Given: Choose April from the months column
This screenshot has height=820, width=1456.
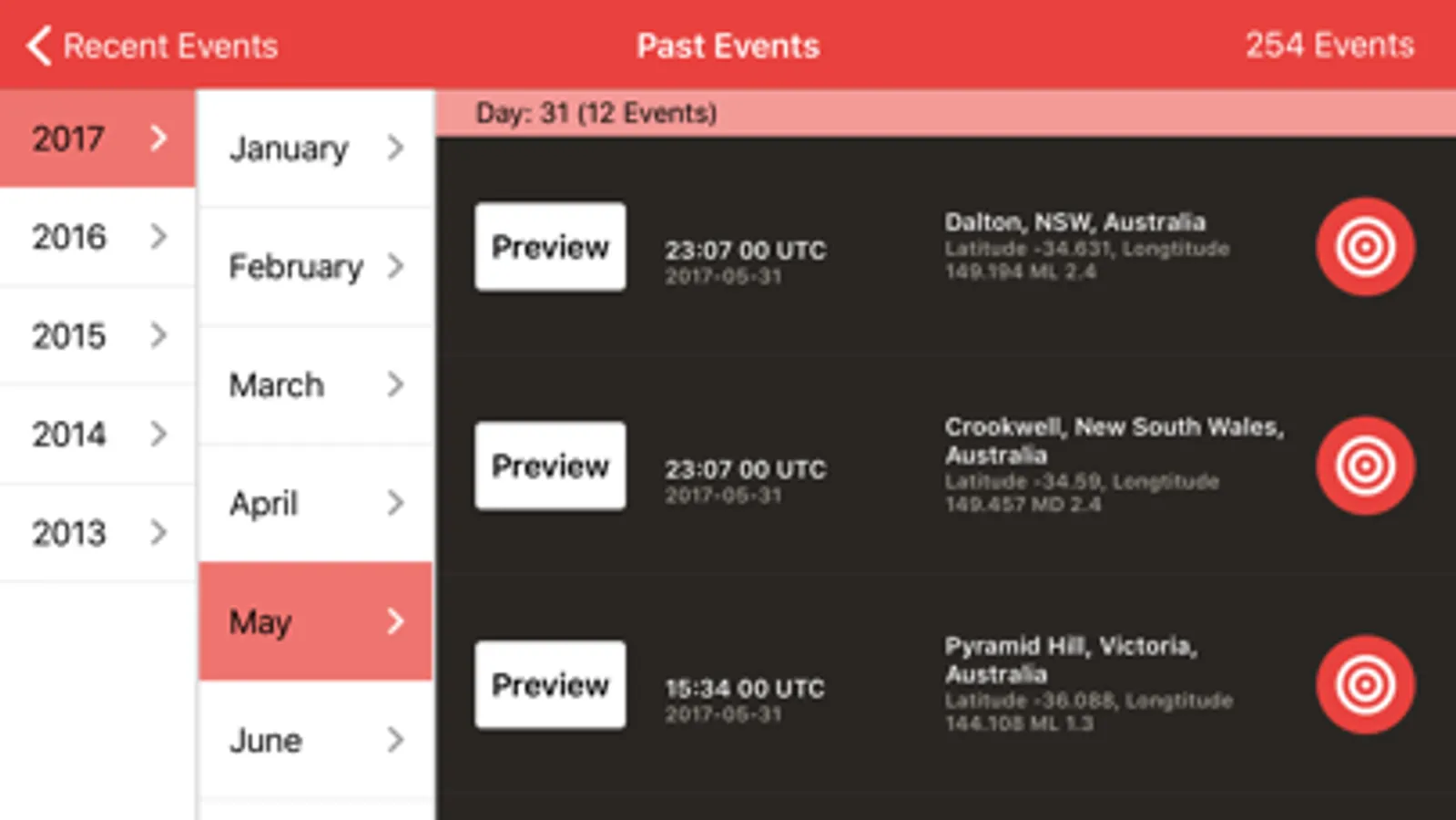Looking at the screenshot, I should pos(315,503).
